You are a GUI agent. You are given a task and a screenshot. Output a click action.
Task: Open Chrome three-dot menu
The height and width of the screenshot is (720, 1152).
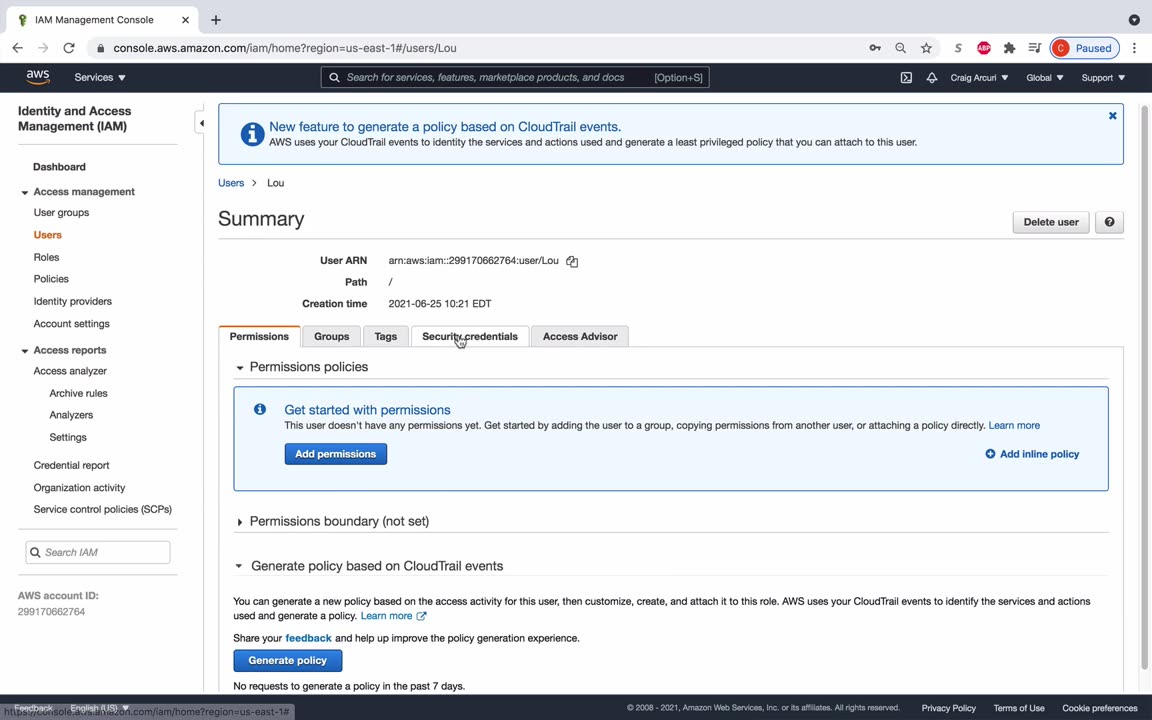(1134, 48)
